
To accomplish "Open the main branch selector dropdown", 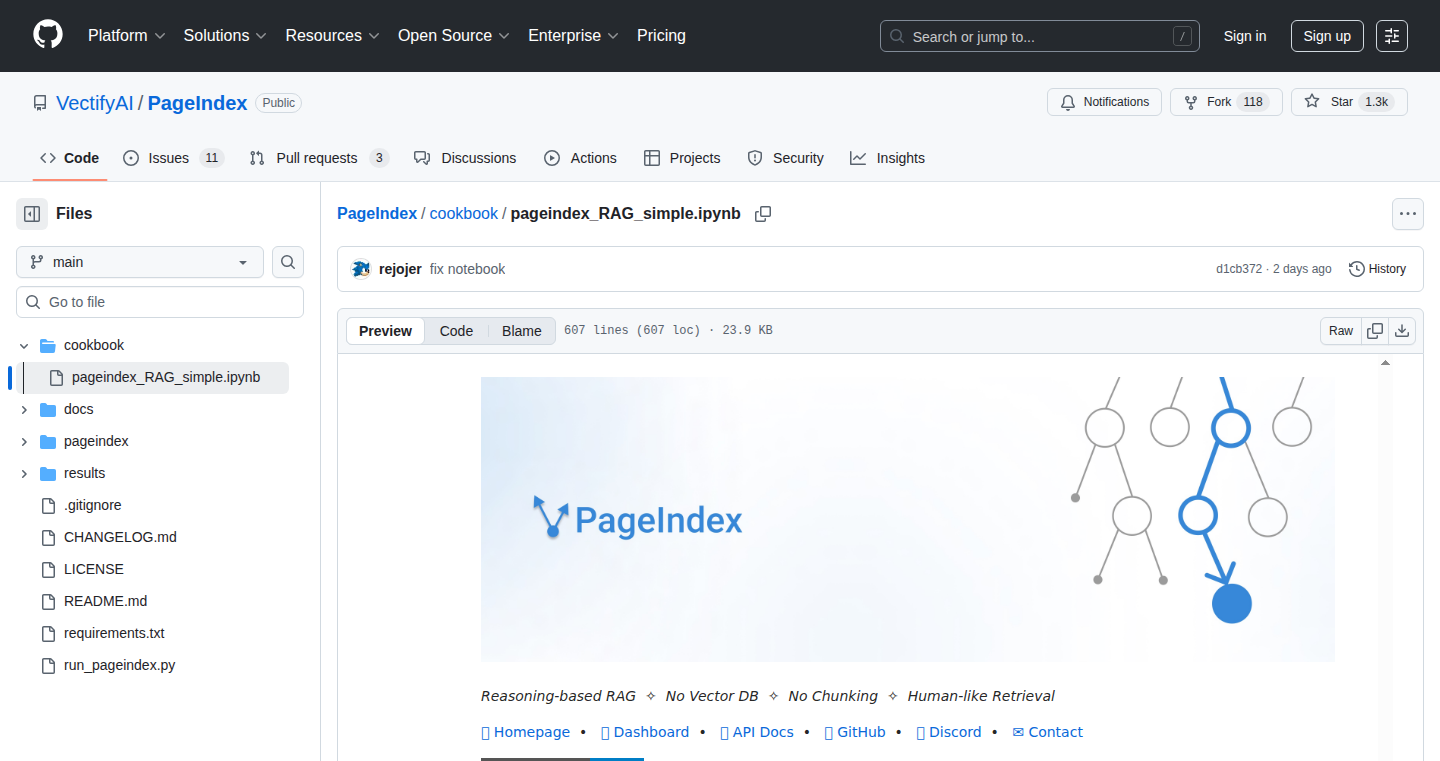I will pos(140,262).
